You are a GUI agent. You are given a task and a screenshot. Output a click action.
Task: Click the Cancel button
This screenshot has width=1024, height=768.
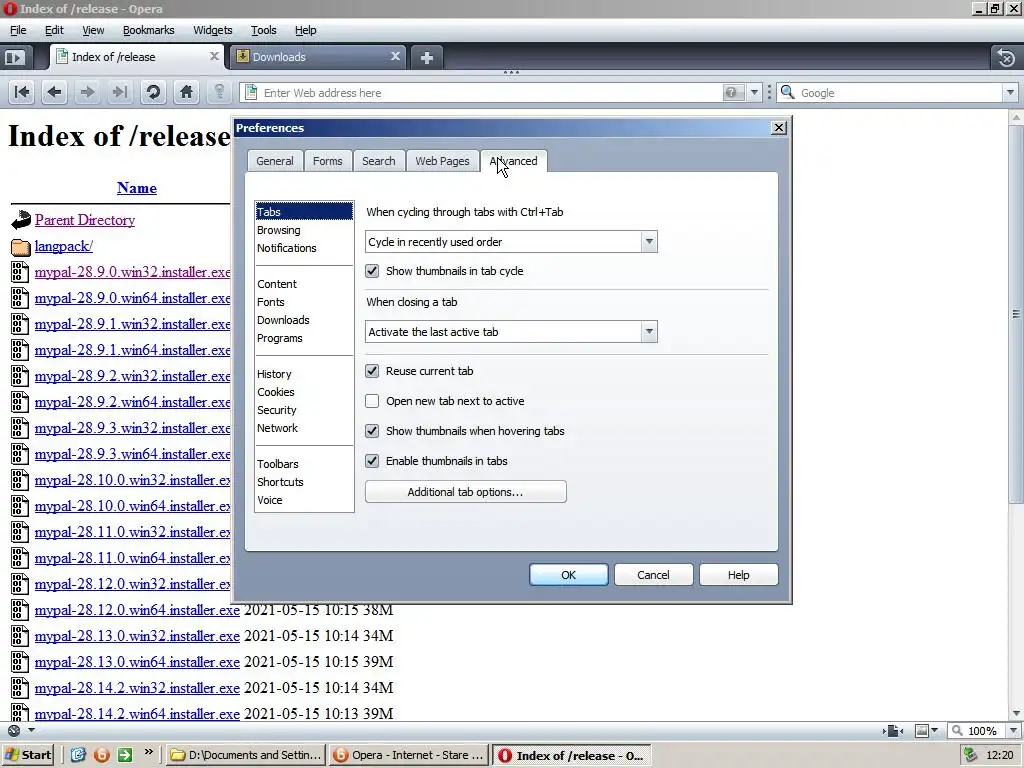(x=653, y=575)
